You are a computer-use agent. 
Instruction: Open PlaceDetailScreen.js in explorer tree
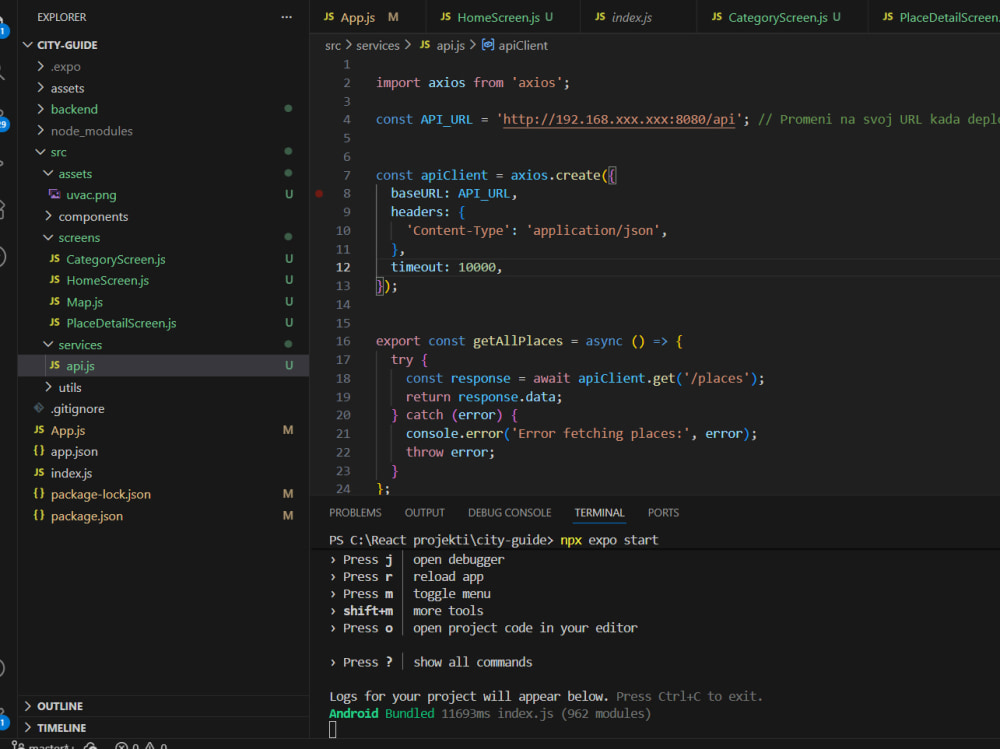tap(121, 323)
